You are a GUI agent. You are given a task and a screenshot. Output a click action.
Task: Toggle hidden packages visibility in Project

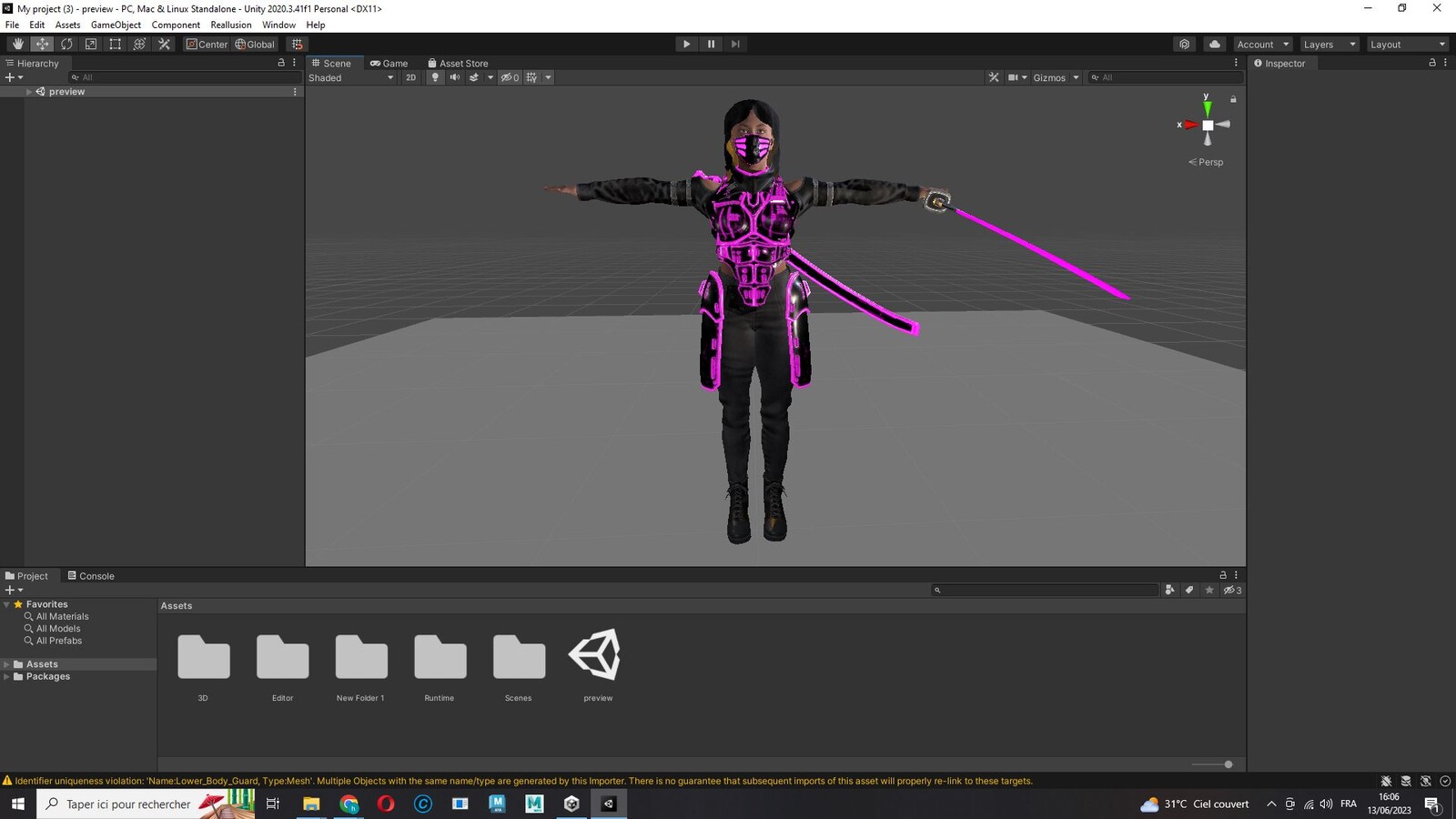tap(1232, 590)
